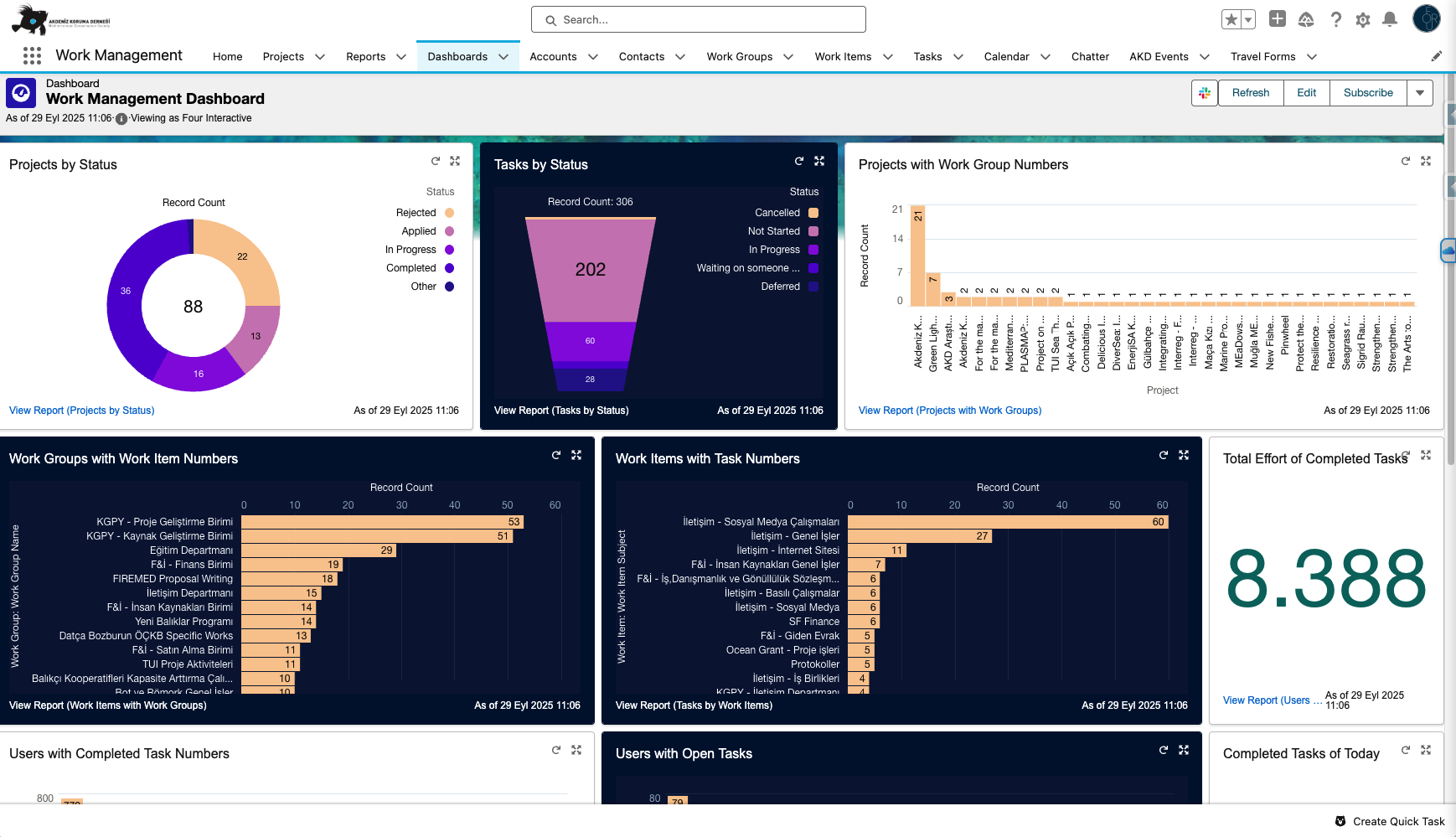Image resolution: width=1456 pixels, height=837 pixels.
Task: Expand the Work Items tab chevron menu
Action: (x=888, y=57)
